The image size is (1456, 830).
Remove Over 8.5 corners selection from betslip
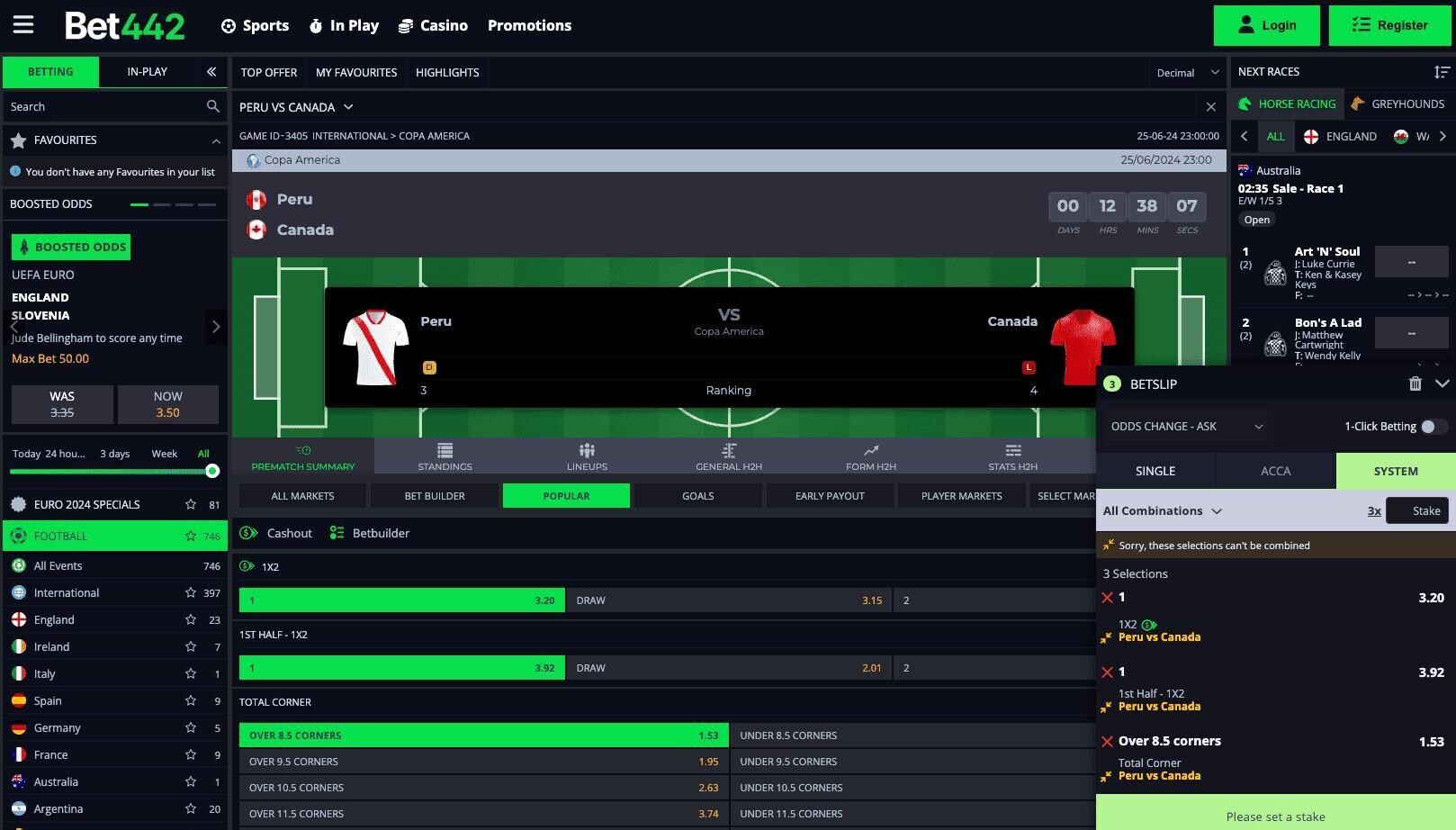[x=1108, y=742]
